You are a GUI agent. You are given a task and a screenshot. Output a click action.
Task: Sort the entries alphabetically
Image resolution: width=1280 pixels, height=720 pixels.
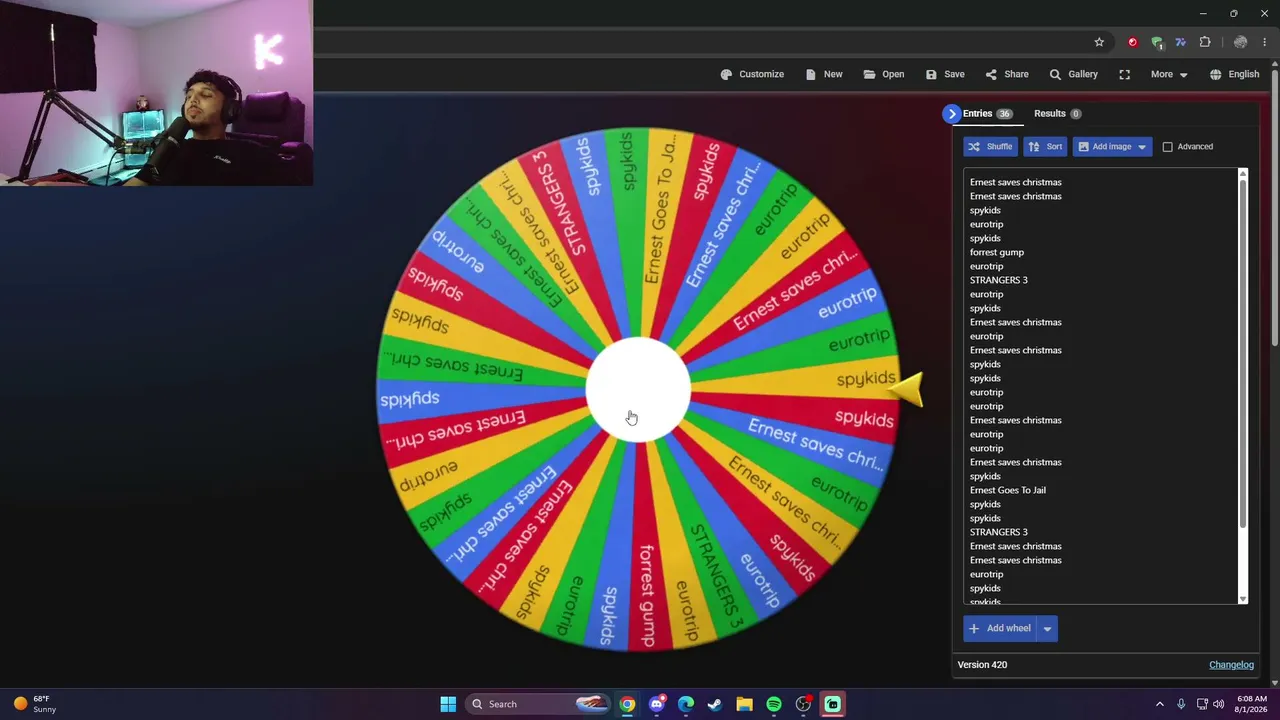pos(1045,147)
